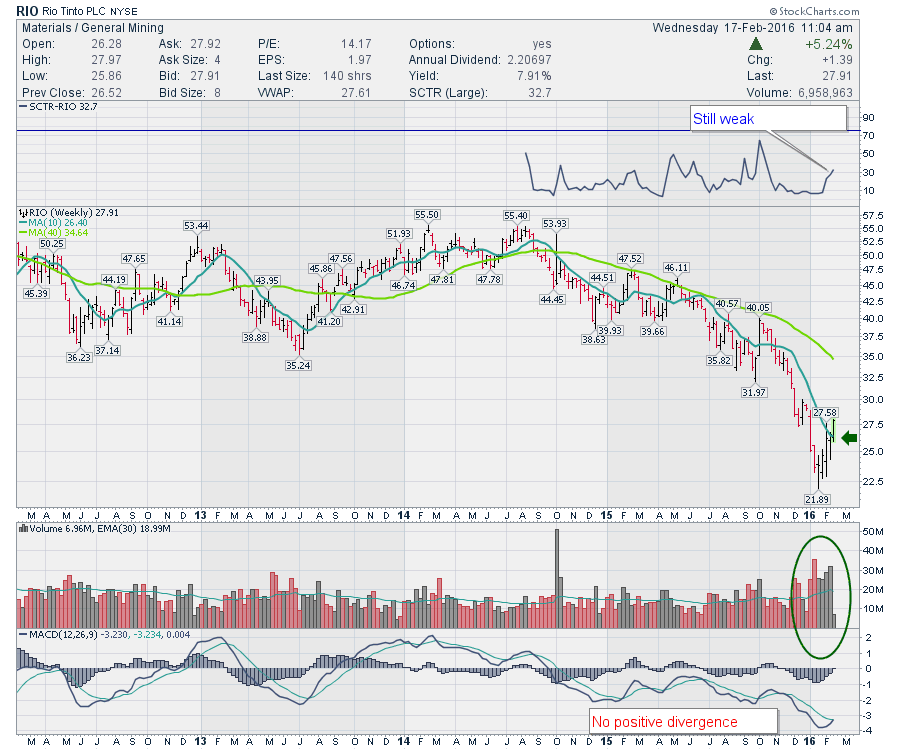Select the Volume value 6,958,963

click(x=825, y=93)
